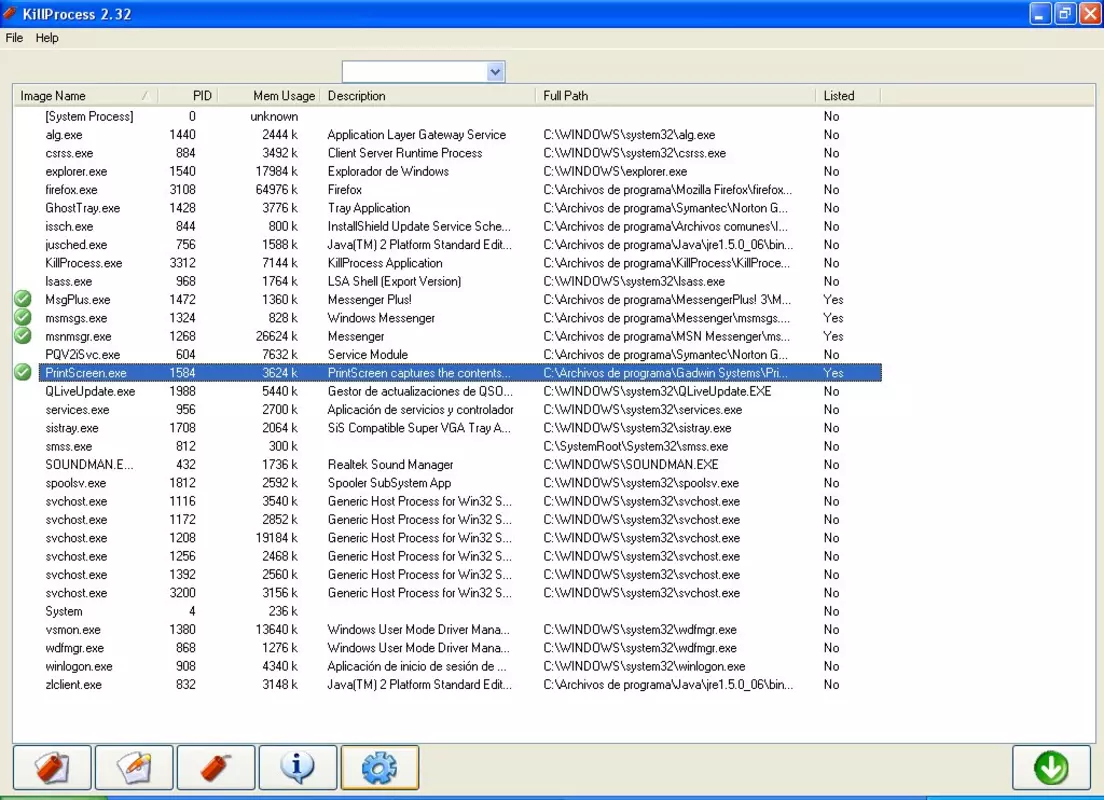Toggle green check next to msmsgs.exe
The height and width of the screenshot is (800, 1104).
pyautogui.click(x=23, y=317)
